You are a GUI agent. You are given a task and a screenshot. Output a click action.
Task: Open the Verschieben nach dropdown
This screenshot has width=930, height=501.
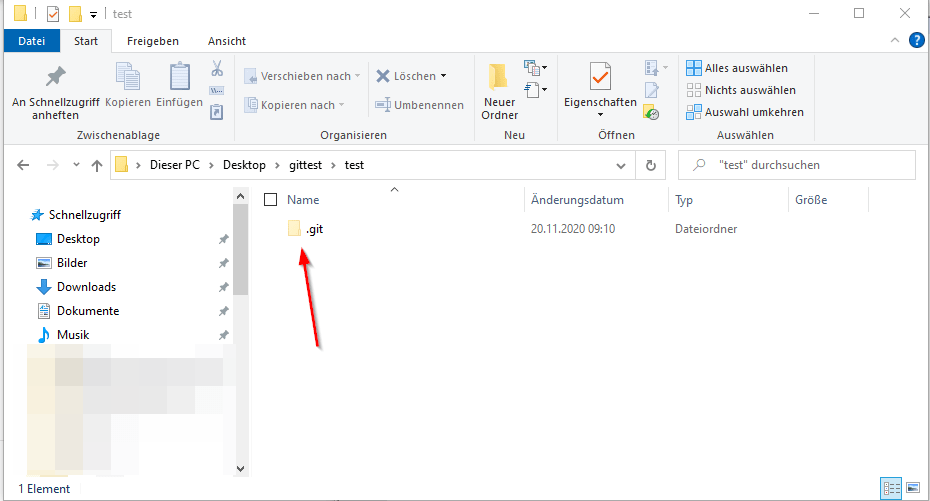tap(302, 76)
